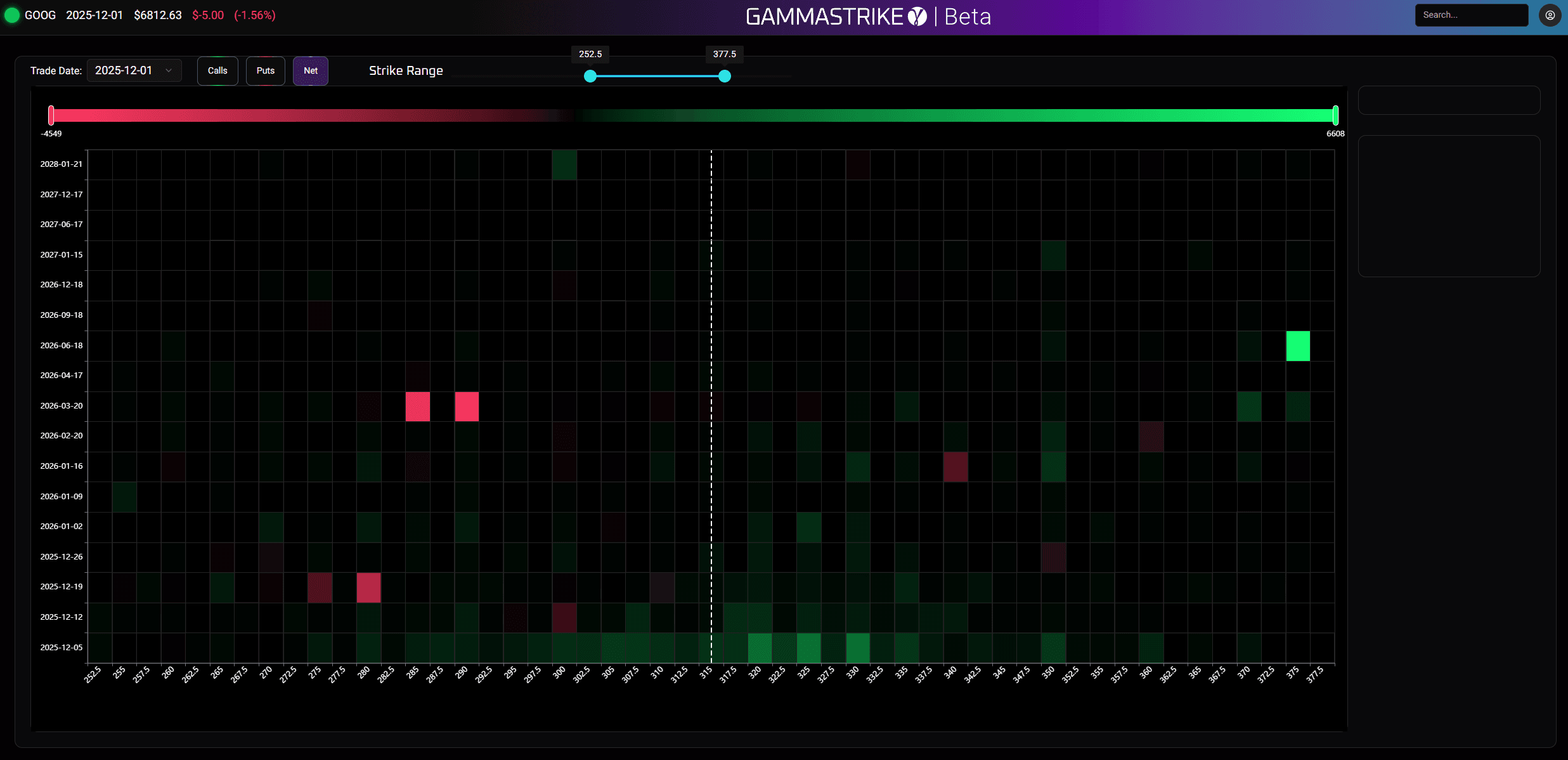Click the green 320 strike 2025-12-05 cell
Screen dimensions: 1568x760
760,648
